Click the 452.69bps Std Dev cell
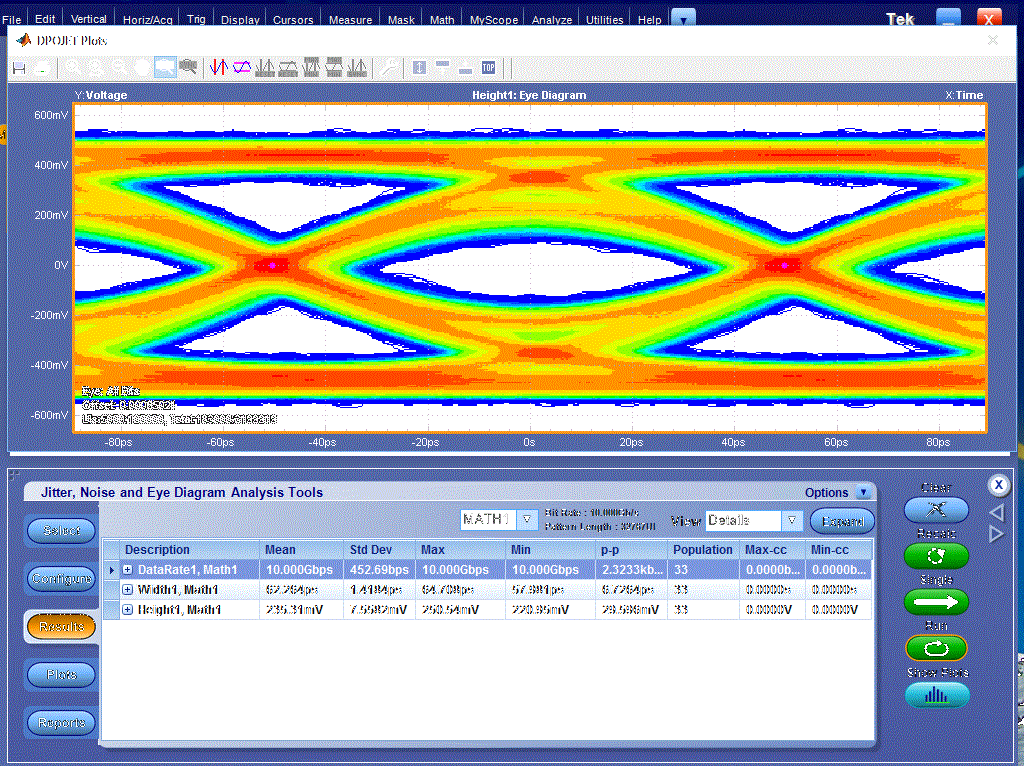 [x=379, y=569]
